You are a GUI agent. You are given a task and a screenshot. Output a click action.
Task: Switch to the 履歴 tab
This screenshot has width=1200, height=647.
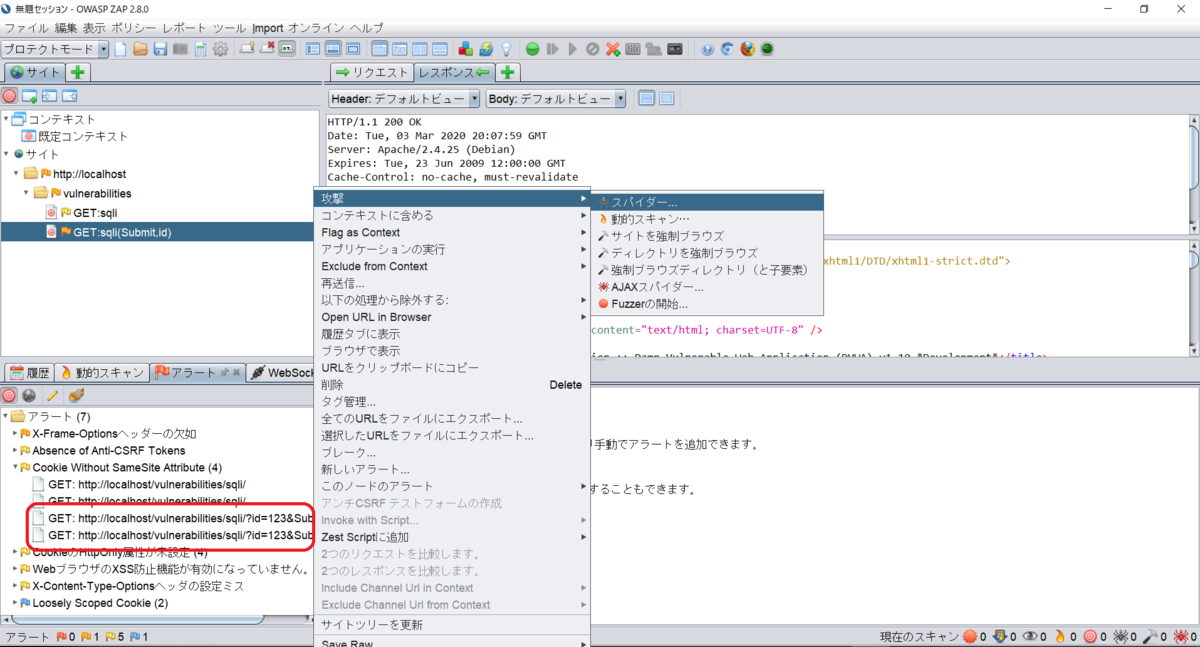click(x=29, y=373)
